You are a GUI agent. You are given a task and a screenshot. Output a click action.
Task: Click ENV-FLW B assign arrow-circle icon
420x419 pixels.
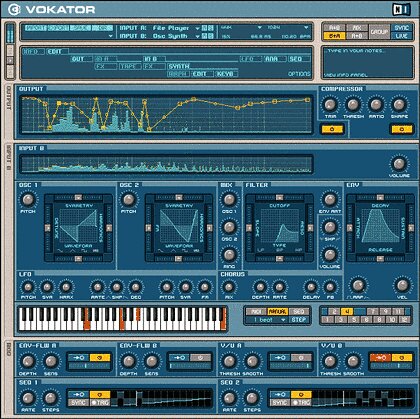point(179,358)
